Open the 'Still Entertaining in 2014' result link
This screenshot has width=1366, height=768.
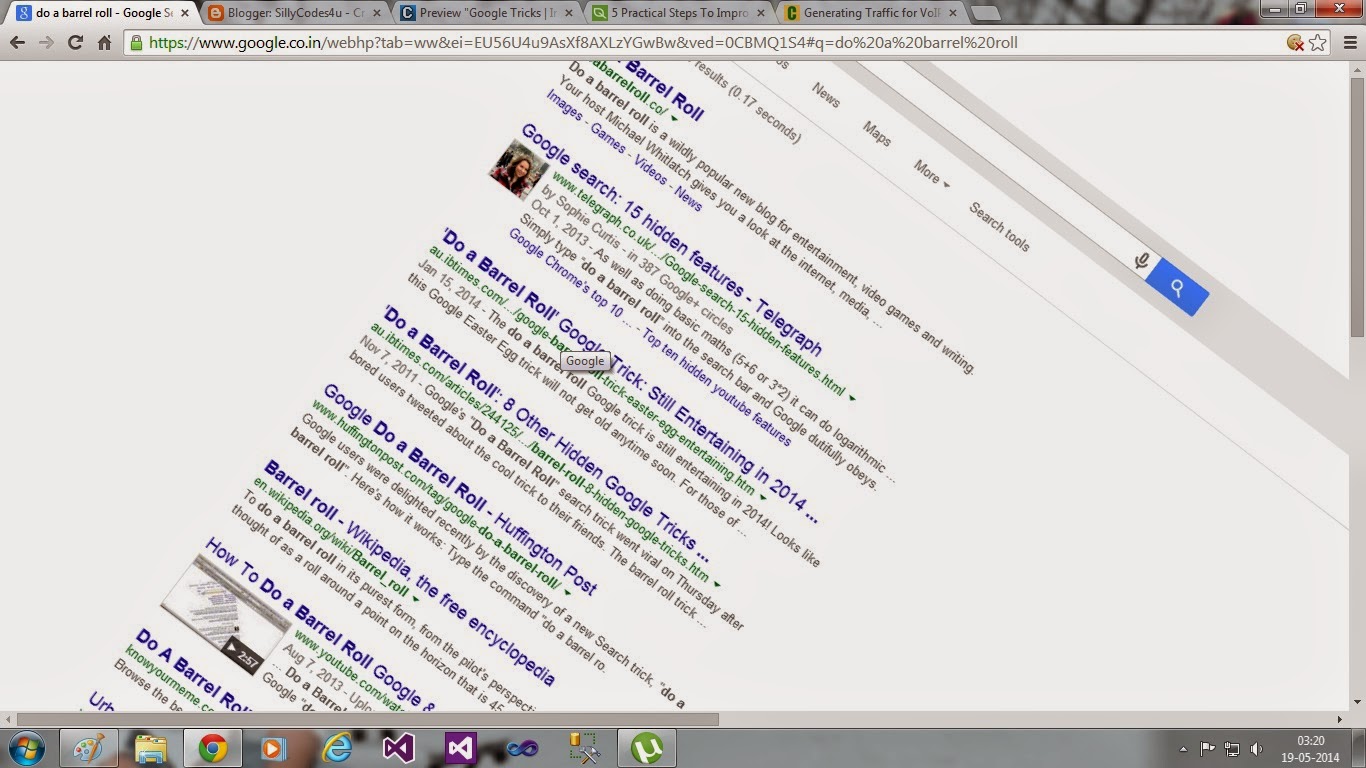pos(630,377)
